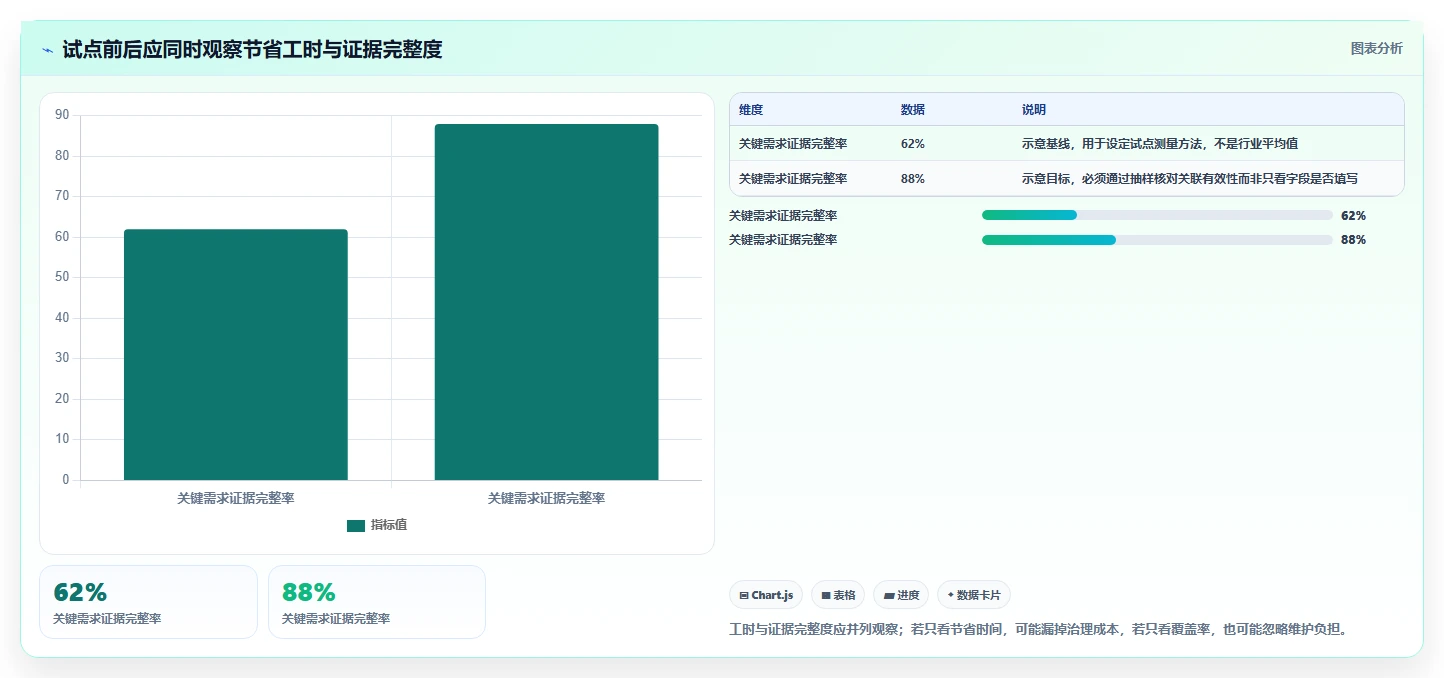Select the 进度 chip
Image resolution: width=1444 pixels, height=678 pixels.
click(901, 595)
